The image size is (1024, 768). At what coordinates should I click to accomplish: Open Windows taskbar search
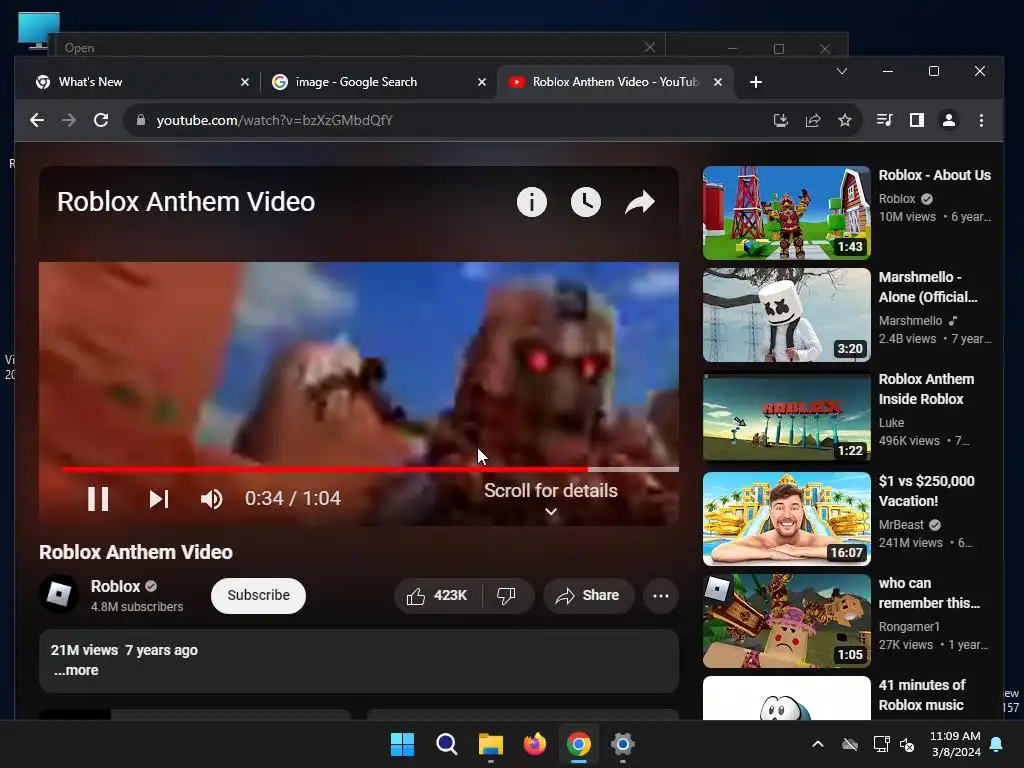[x=447, y=744]
